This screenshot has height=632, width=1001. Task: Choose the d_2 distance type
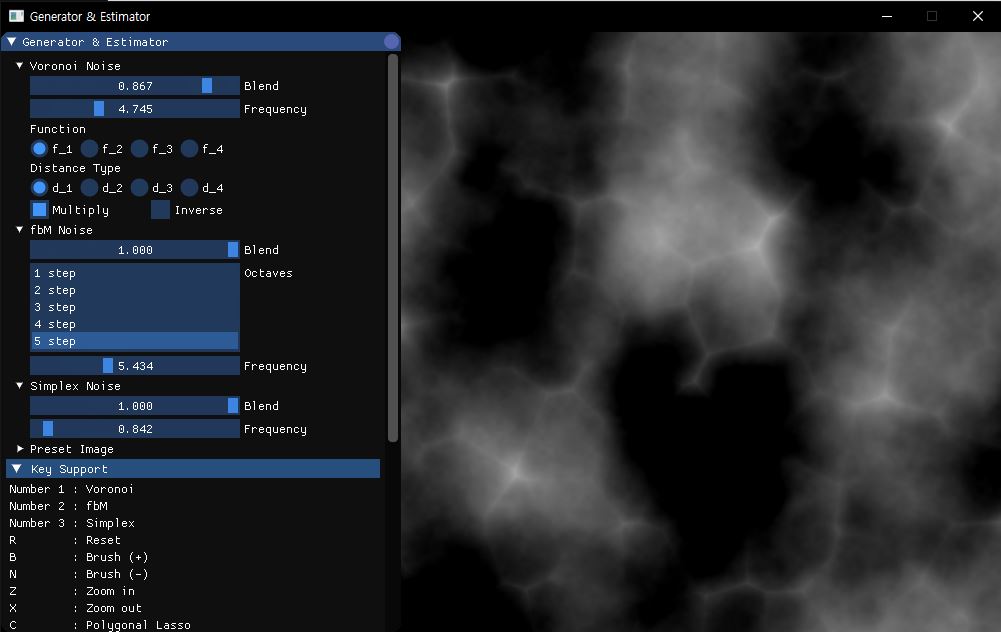(x=89, y=188)
